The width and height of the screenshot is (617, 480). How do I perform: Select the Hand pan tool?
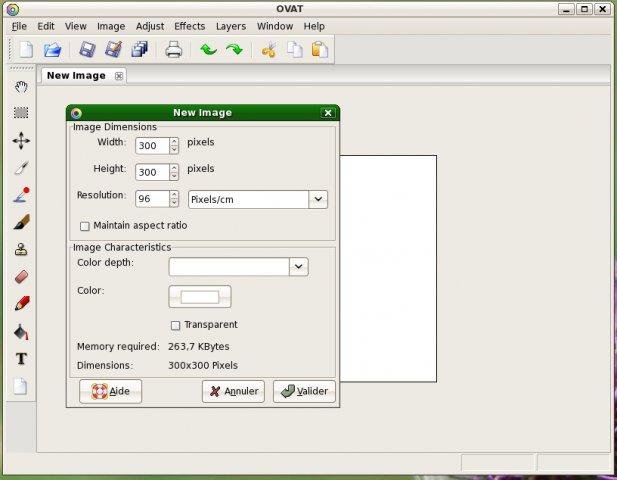(x=21, y=87)
